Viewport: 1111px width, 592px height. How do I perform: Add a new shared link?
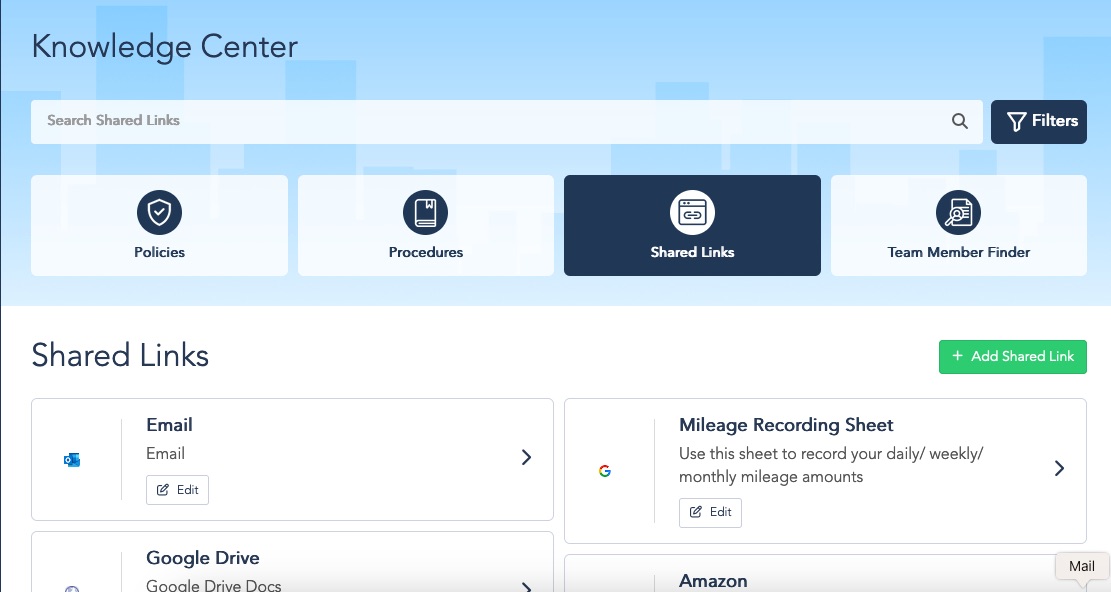click(1013, 356)
